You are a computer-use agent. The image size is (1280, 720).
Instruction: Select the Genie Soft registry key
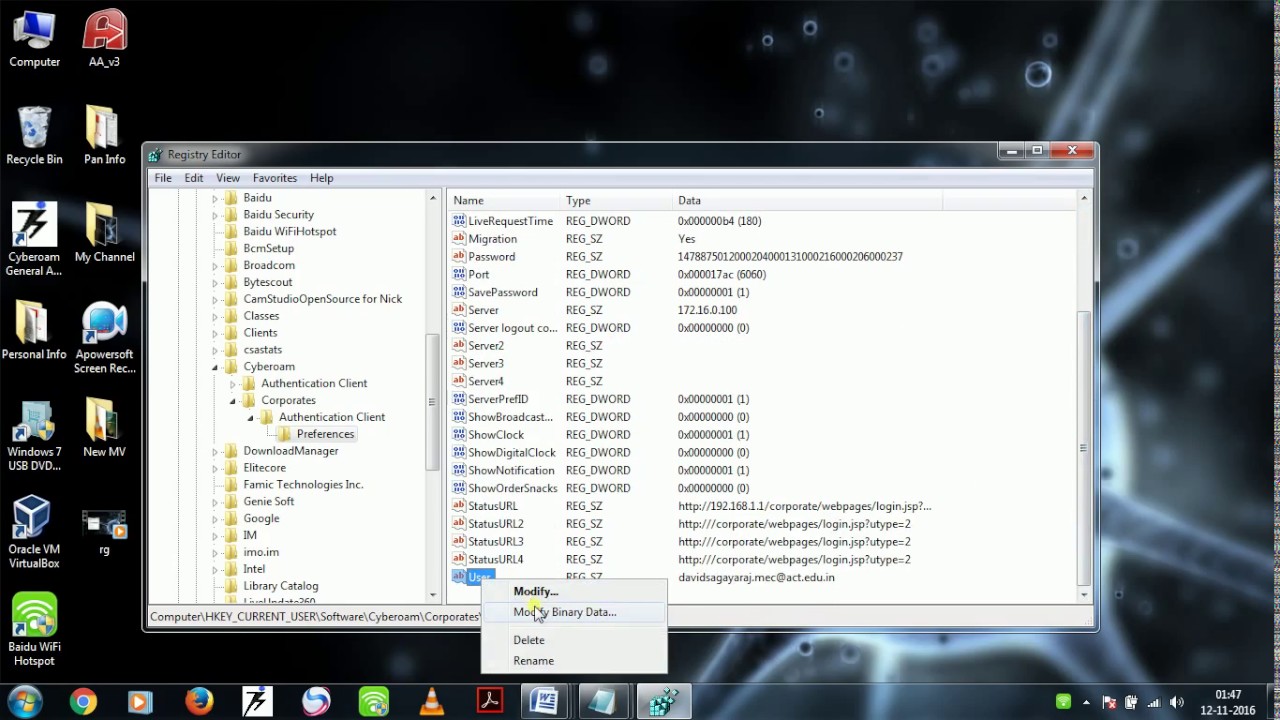268,501
